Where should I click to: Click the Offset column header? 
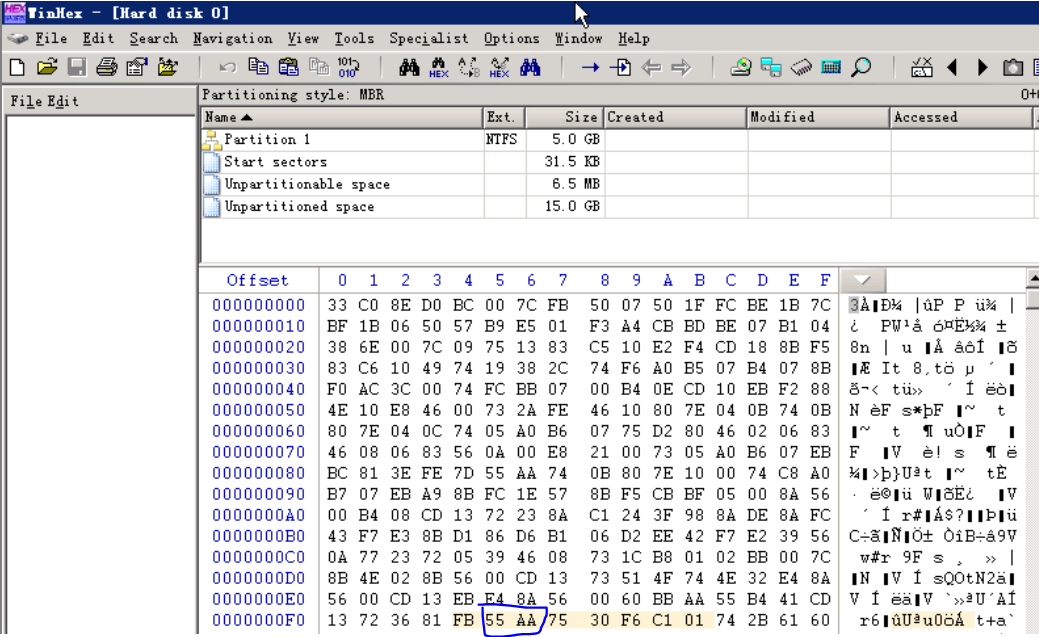click(258, 280)
